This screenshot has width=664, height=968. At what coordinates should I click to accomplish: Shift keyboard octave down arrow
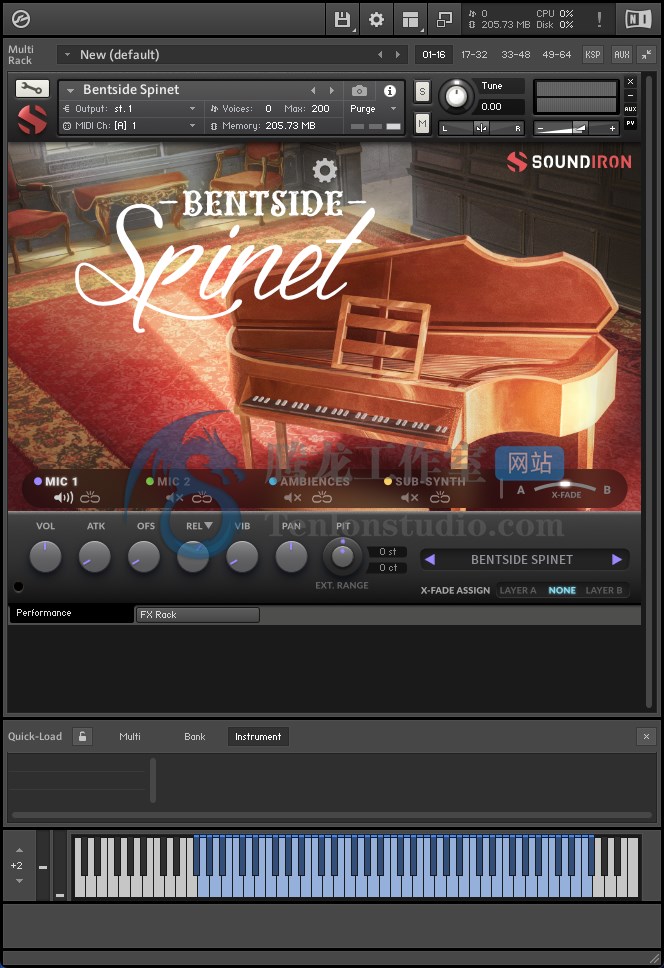(x=19, y=881)
